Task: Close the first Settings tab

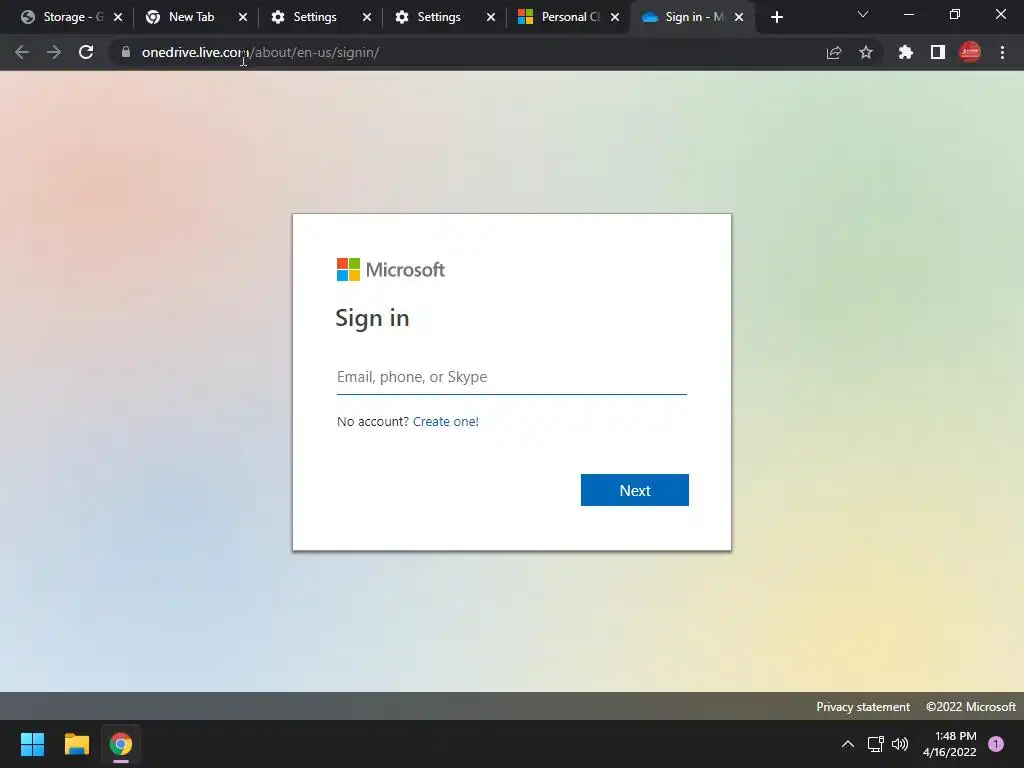Action: tap(367, 17)
